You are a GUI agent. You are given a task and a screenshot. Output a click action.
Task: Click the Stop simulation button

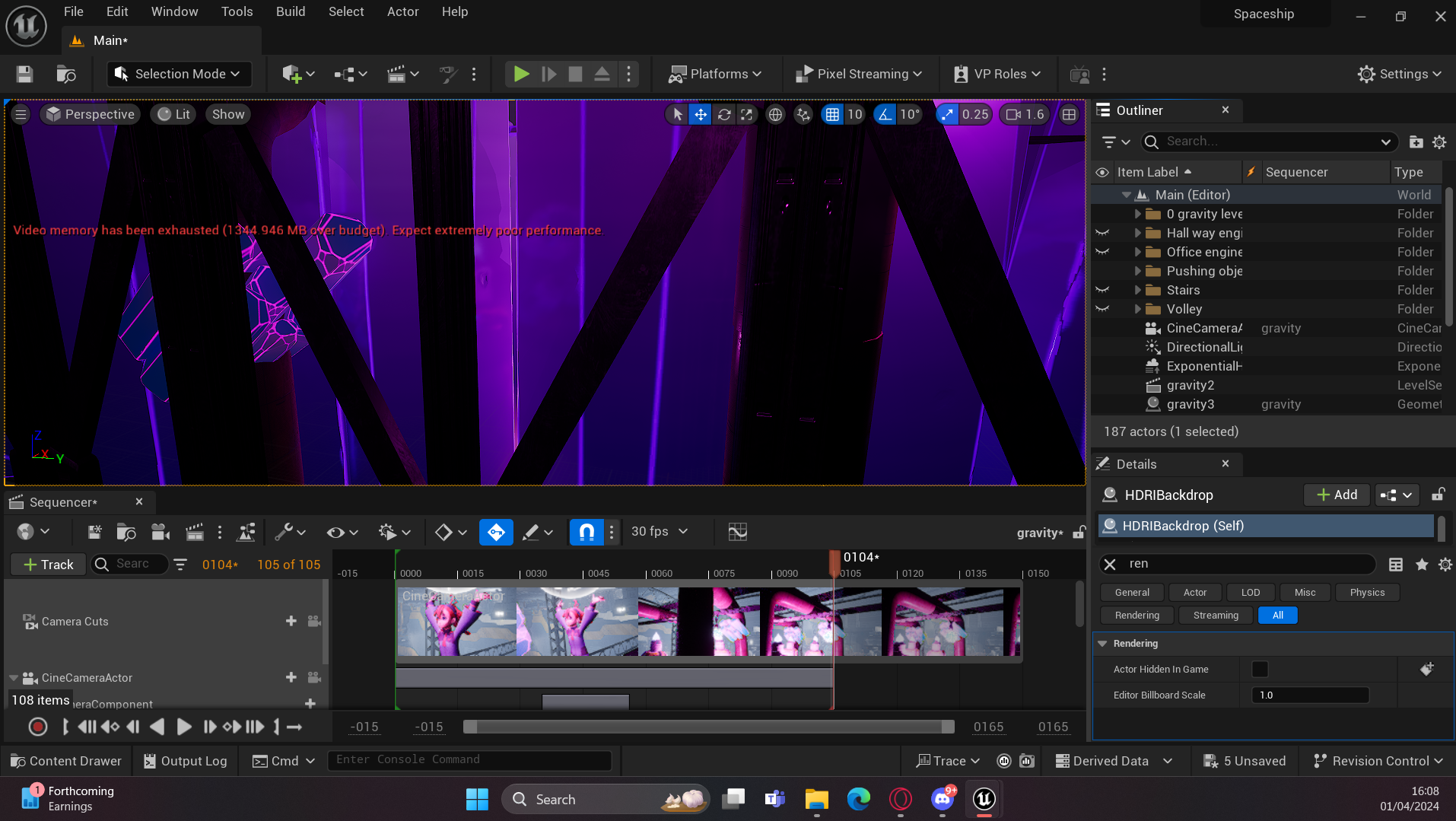tap(575, 74)
